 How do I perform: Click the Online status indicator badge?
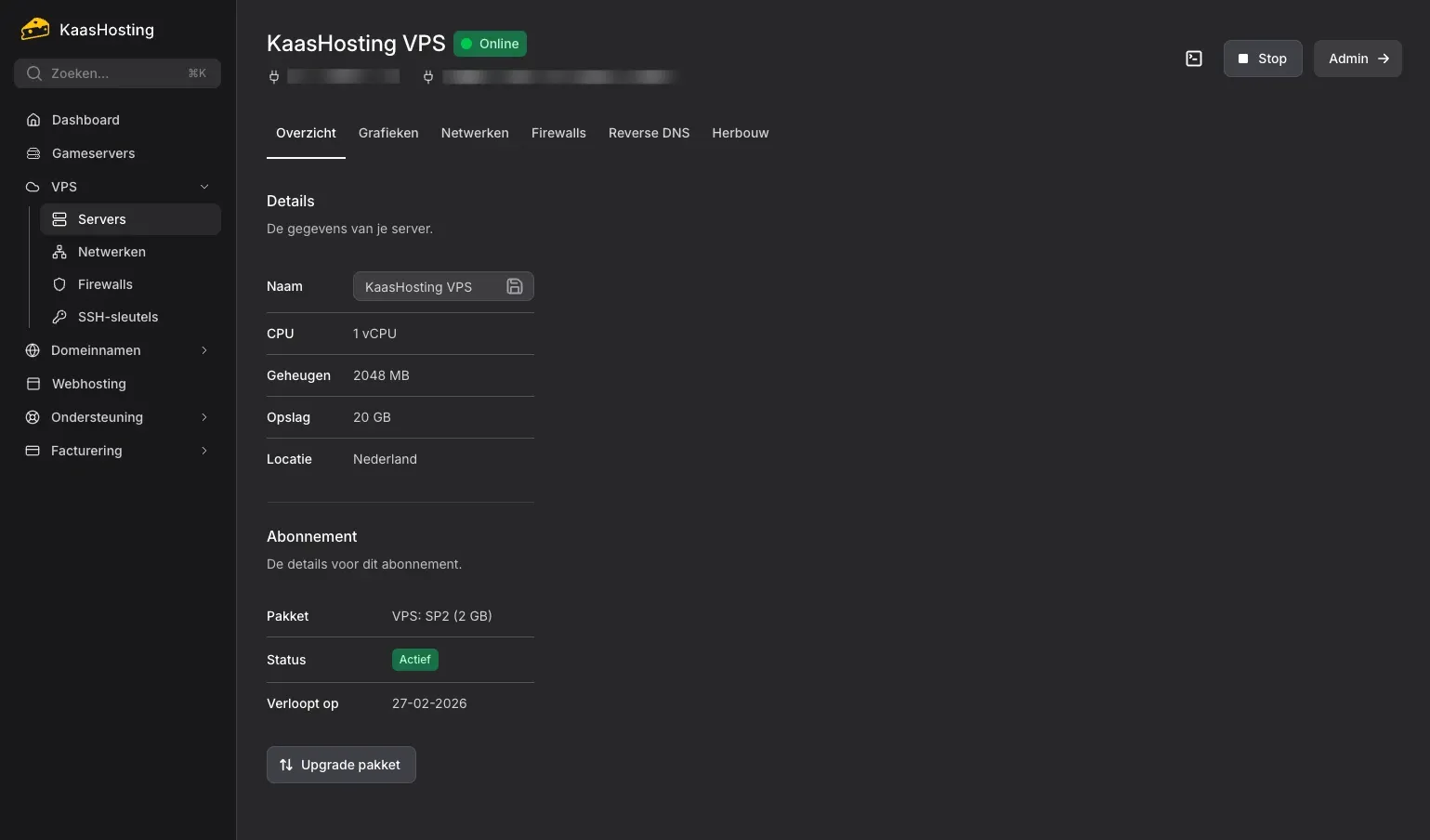(490, 44)
